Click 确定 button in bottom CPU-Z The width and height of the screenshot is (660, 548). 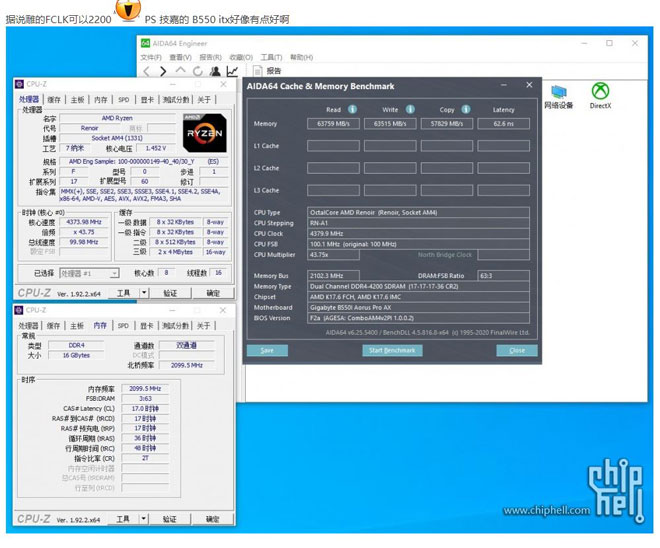click(x=213, y=519)
